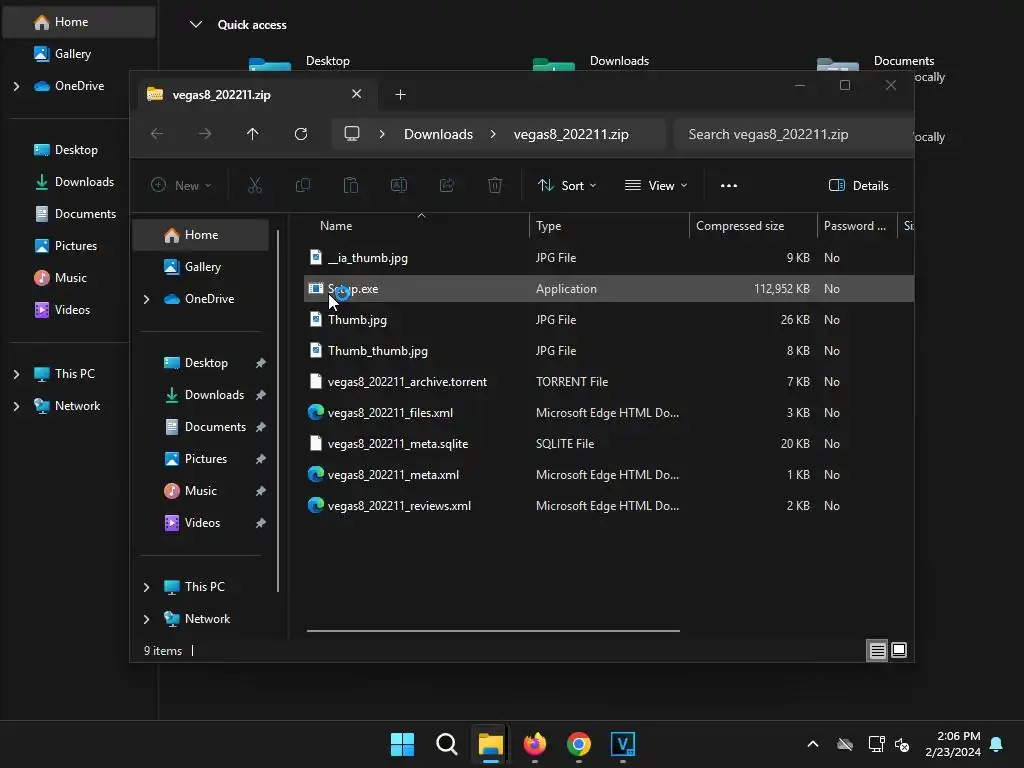
Task: Open Firefox from the taskbar
Action: [535, 744]
